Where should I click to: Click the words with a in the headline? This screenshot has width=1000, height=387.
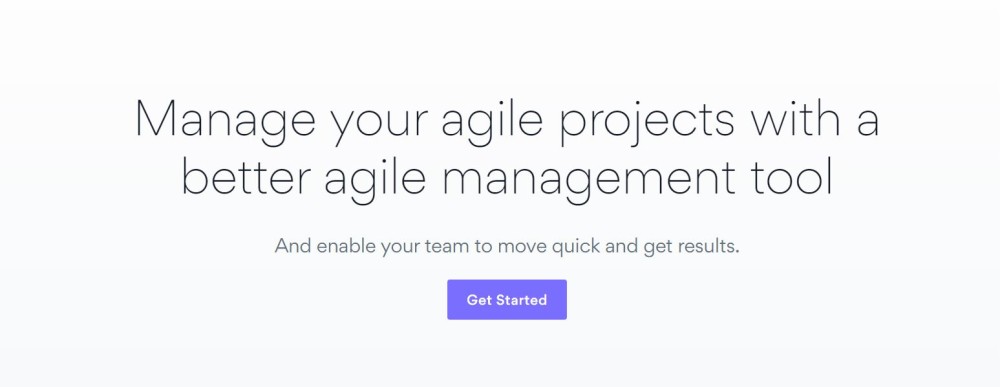(x=816, y=118)
